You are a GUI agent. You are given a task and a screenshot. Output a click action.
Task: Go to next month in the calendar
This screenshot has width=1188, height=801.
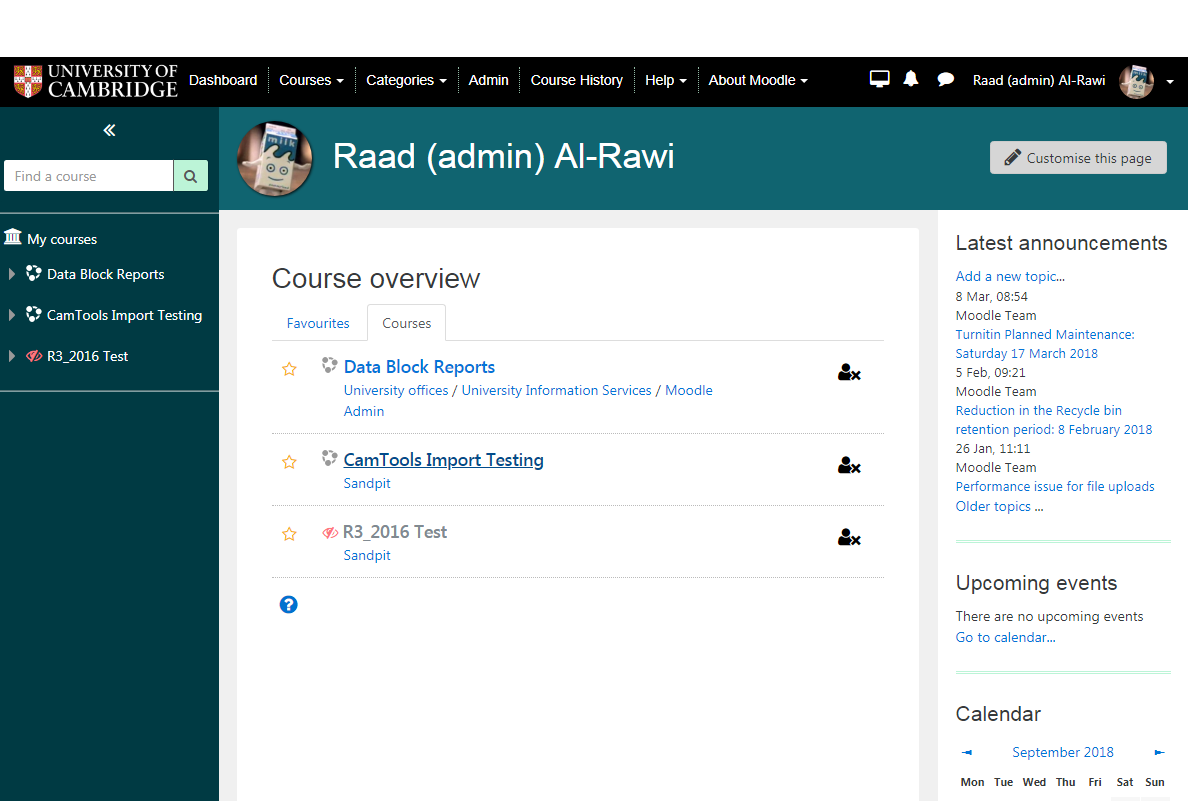click(1159, 753)
